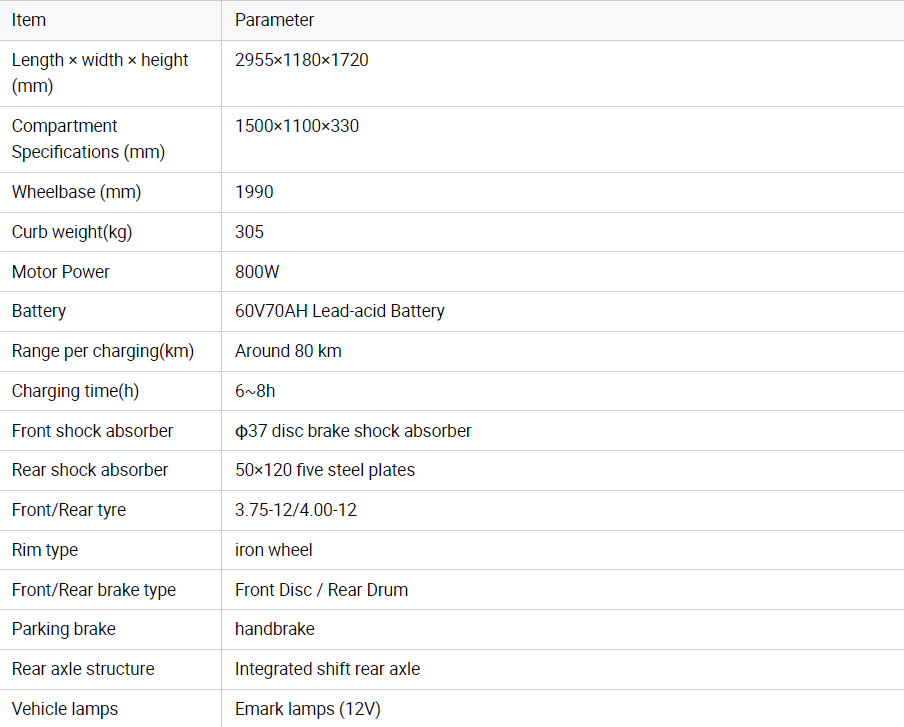Click the 'iron wheel' rim type value
The height and width of the screenshot is (727, 904).
tap(273, 550)
